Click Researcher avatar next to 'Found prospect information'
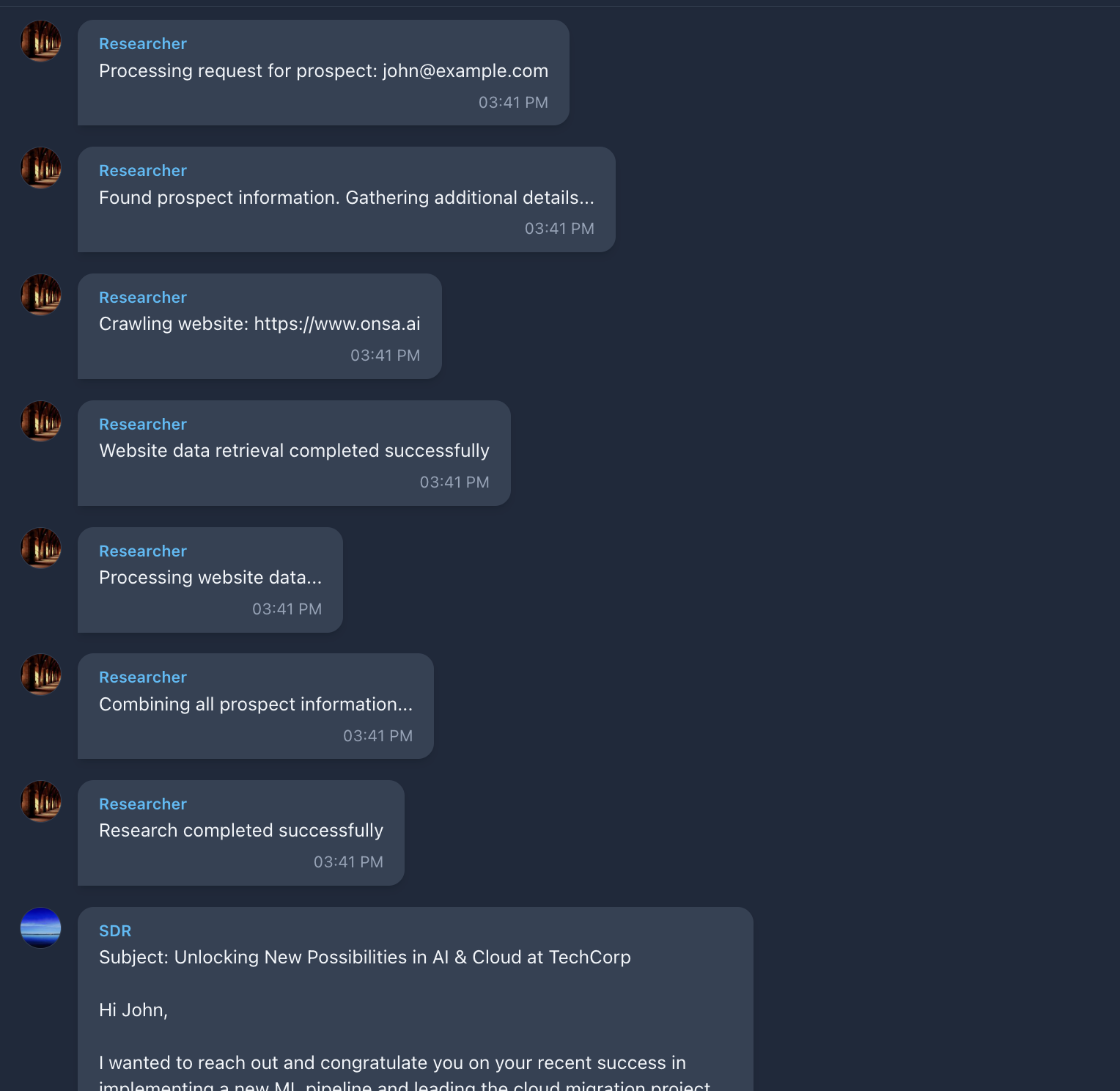 click(40, 168)
